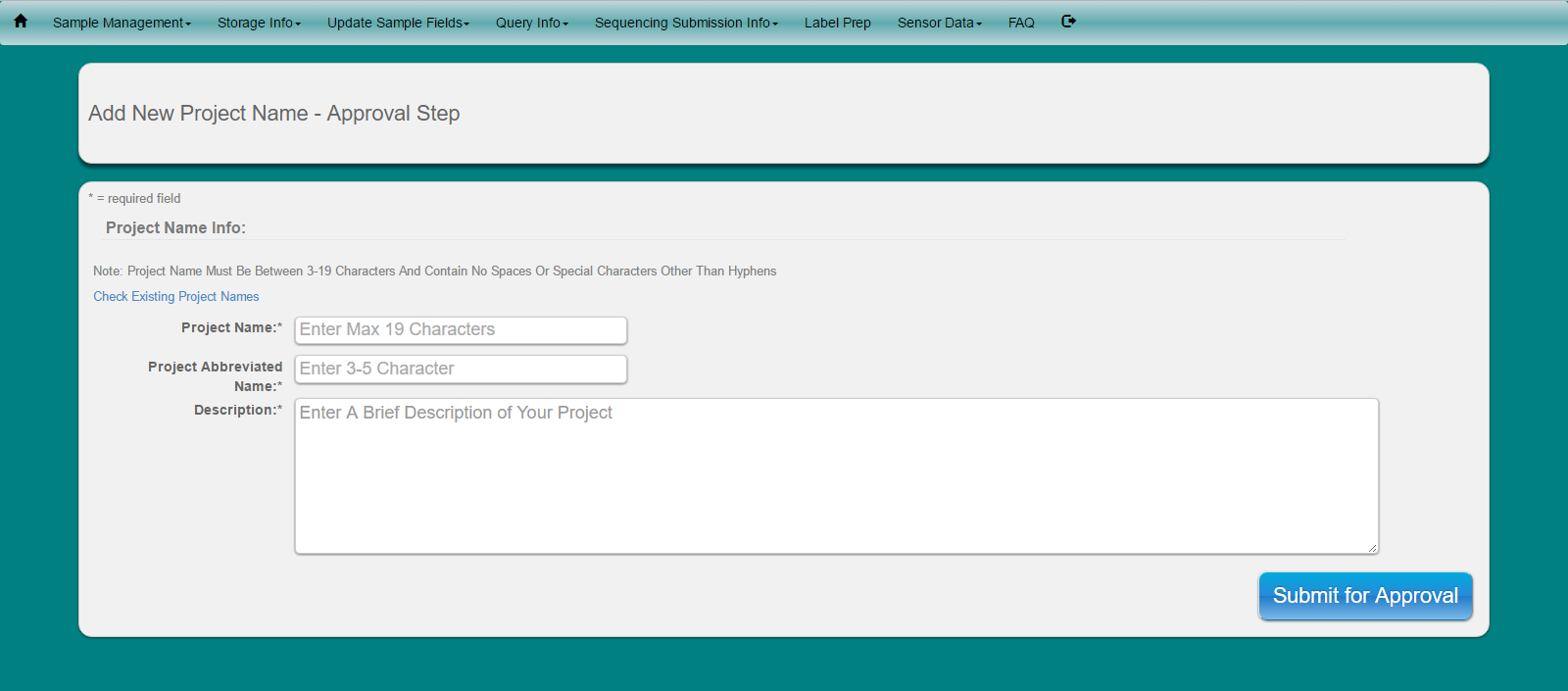1568x691 pixels.
Task: Go to the home page icon
Action: [21, 21]
